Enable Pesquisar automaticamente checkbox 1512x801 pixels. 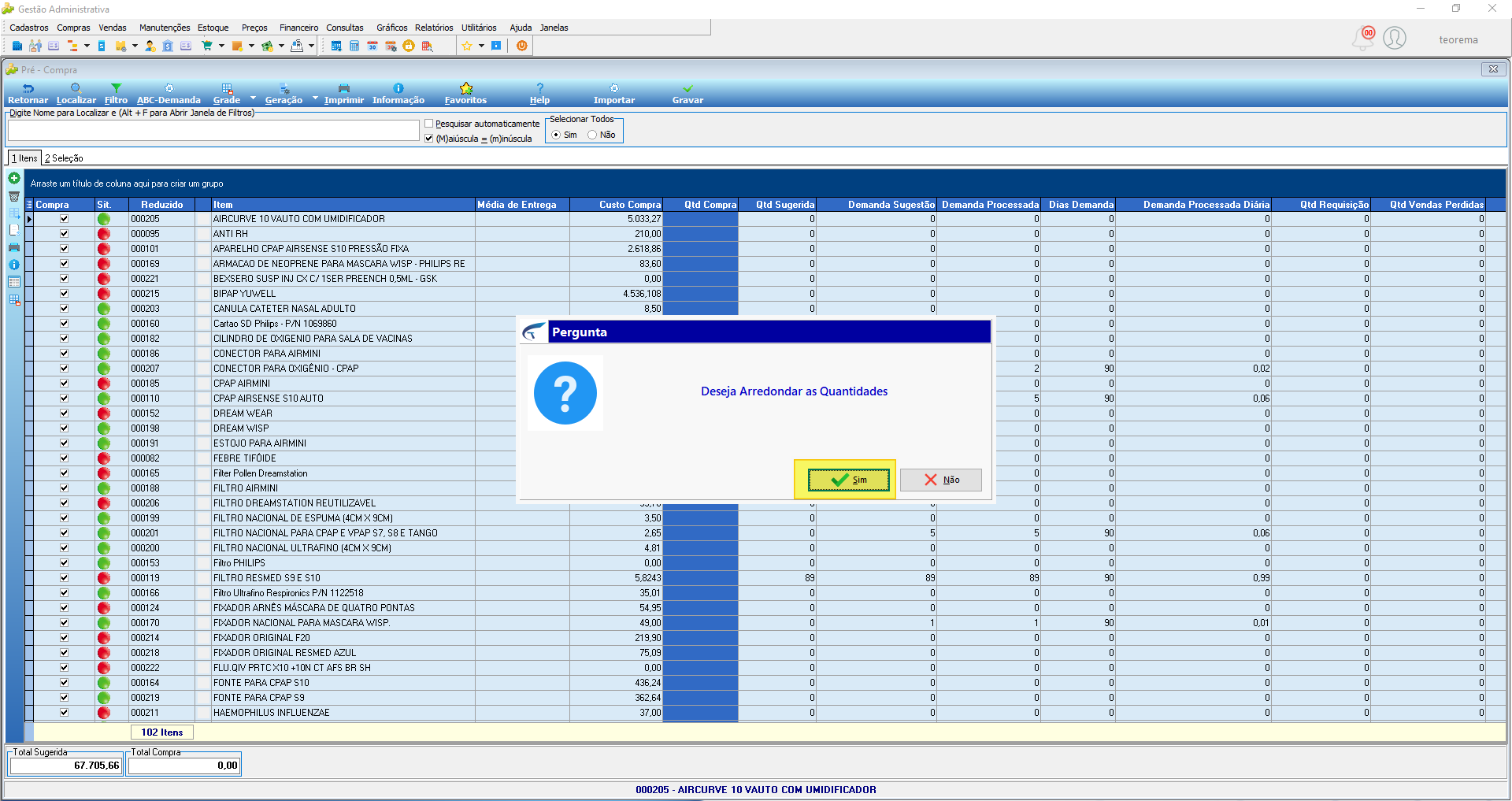pyautogui.click(x=429, y=124)
